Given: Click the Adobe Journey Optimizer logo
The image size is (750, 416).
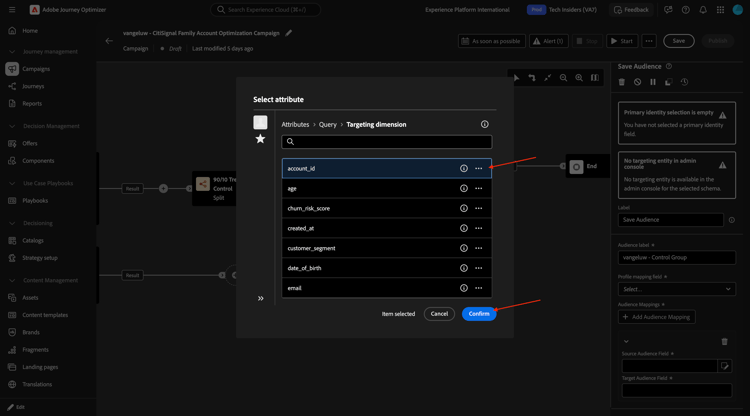Looking at the screenshot, I should click(34, 10).
